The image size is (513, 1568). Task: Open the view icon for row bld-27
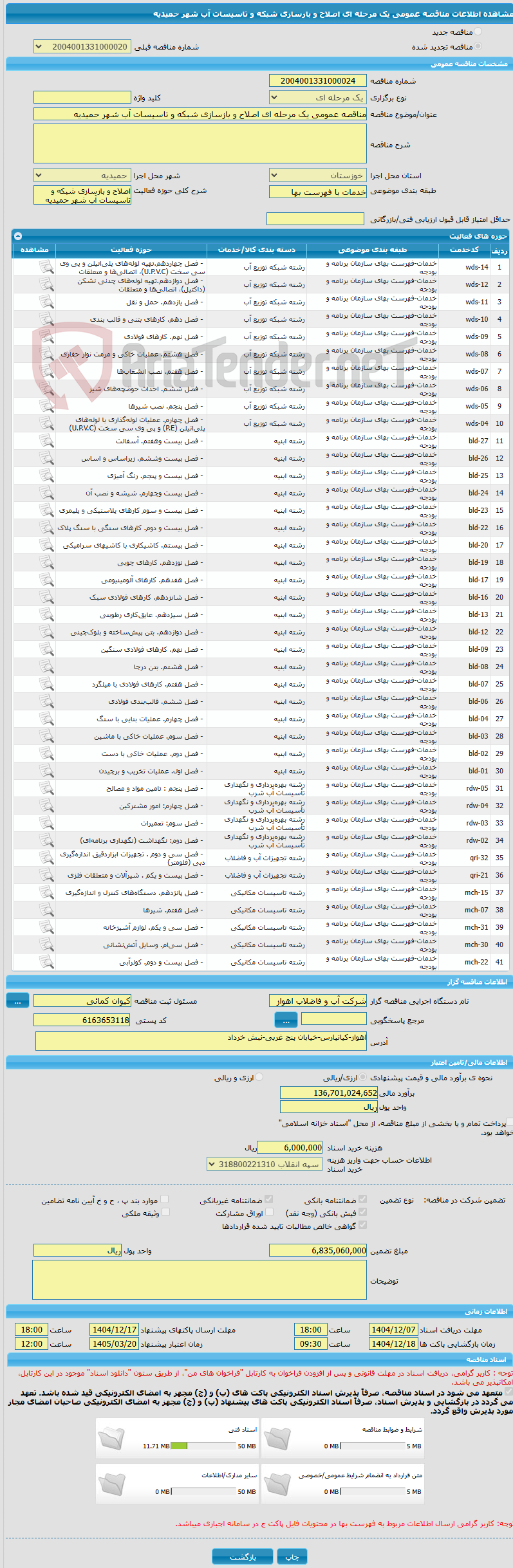[46, 441]
